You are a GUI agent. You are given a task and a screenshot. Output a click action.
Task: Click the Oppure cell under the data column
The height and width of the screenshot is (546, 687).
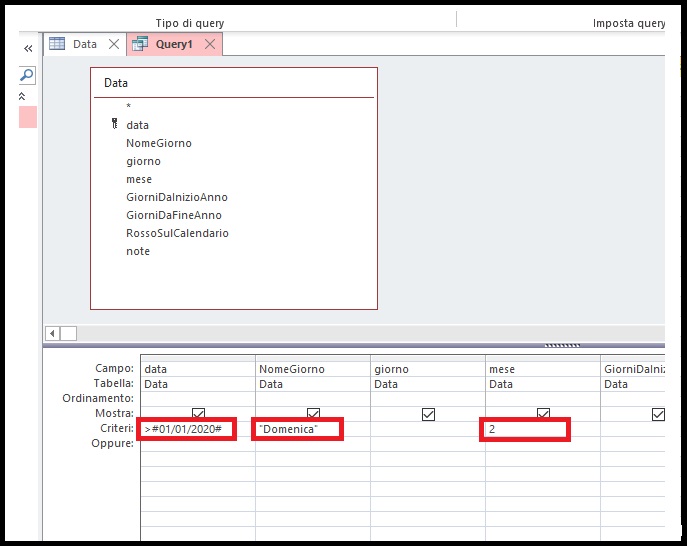click(x=198, y=444)
